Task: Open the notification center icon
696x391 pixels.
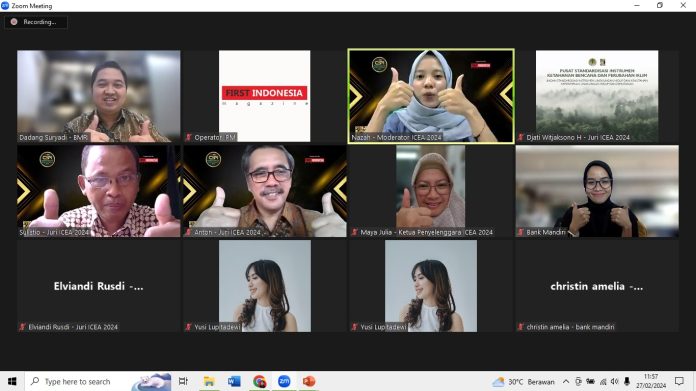Action: click(679, 381)
